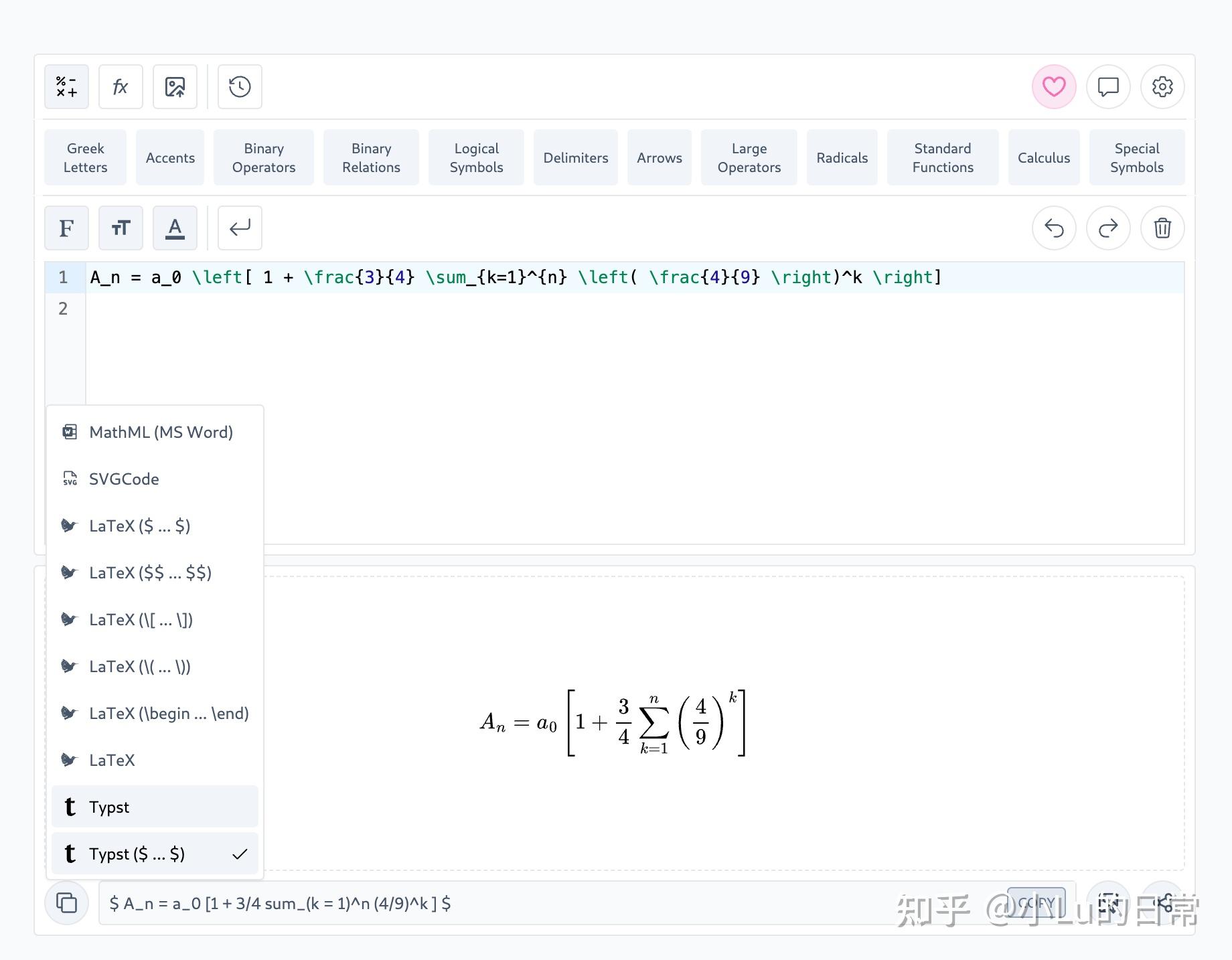Open the text color A button
This screenshot has height=960, width=1232.
click(x=175, y=228)
